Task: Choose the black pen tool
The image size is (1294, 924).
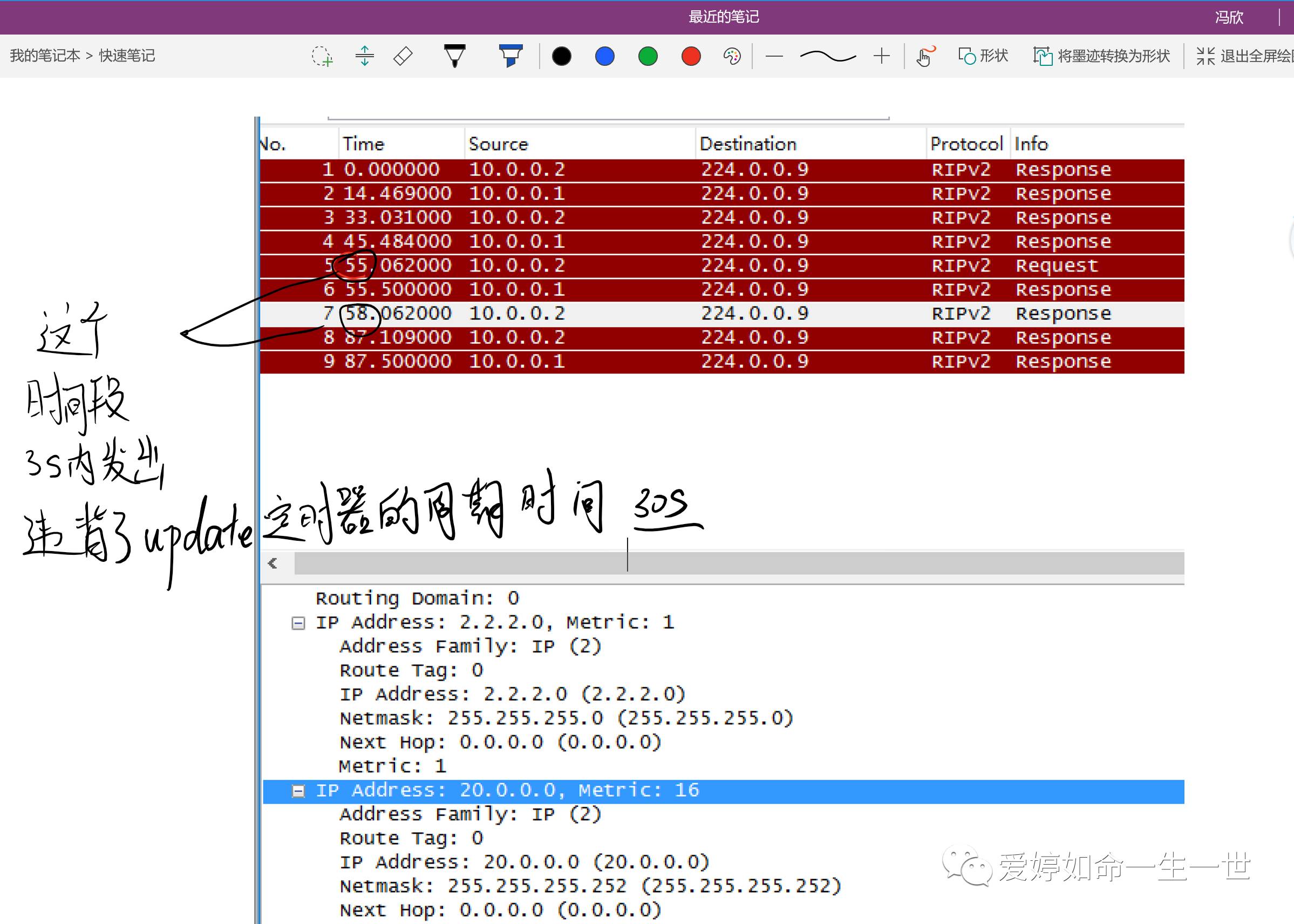Action: [x=454, y=56]
